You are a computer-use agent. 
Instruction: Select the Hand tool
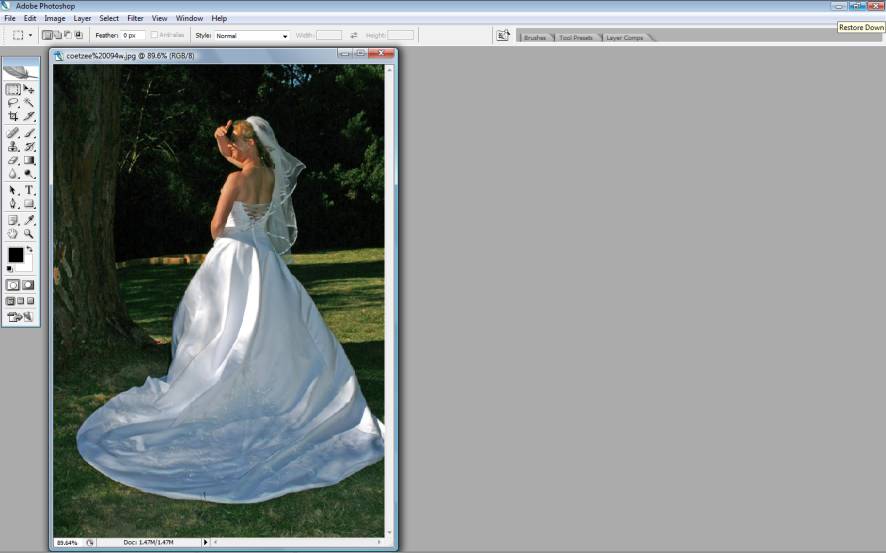(13, 233)
